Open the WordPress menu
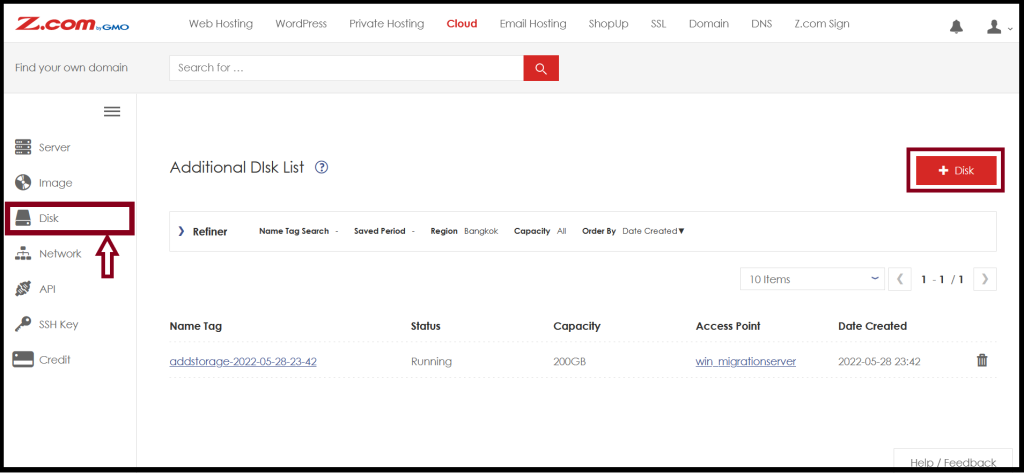Screen dimensions: 1024x473 301,24
